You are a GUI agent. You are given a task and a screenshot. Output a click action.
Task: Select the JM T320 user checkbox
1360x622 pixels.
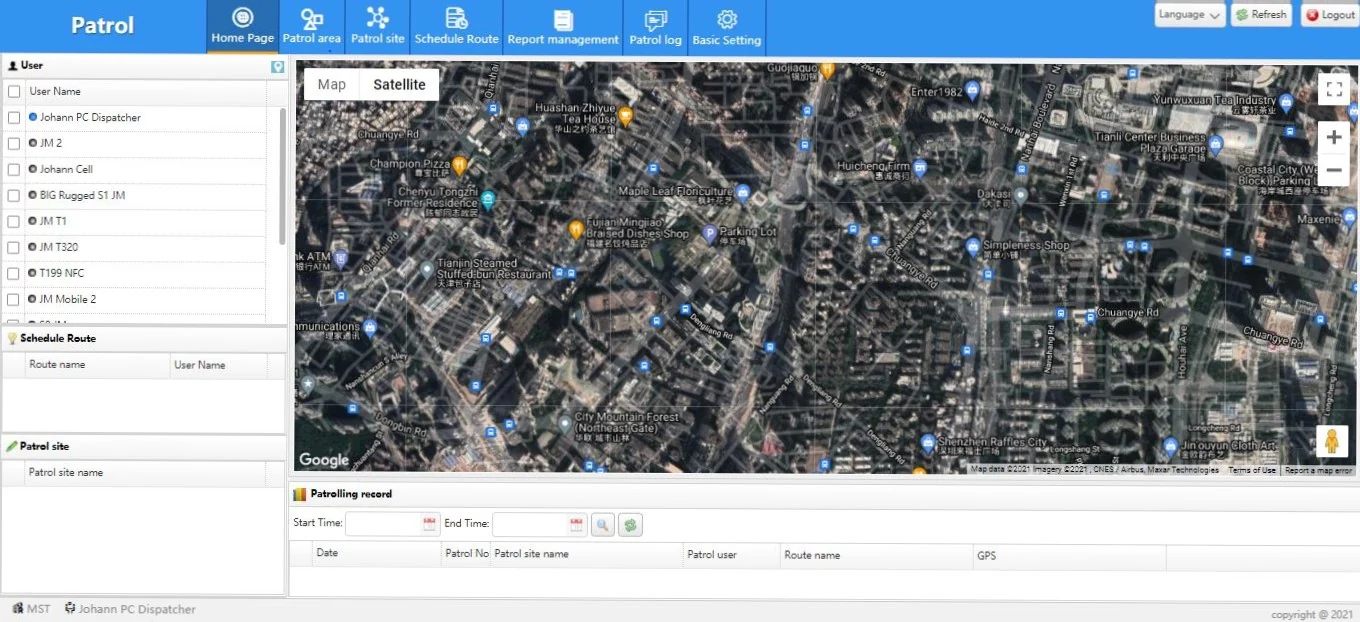click(14, 248)
